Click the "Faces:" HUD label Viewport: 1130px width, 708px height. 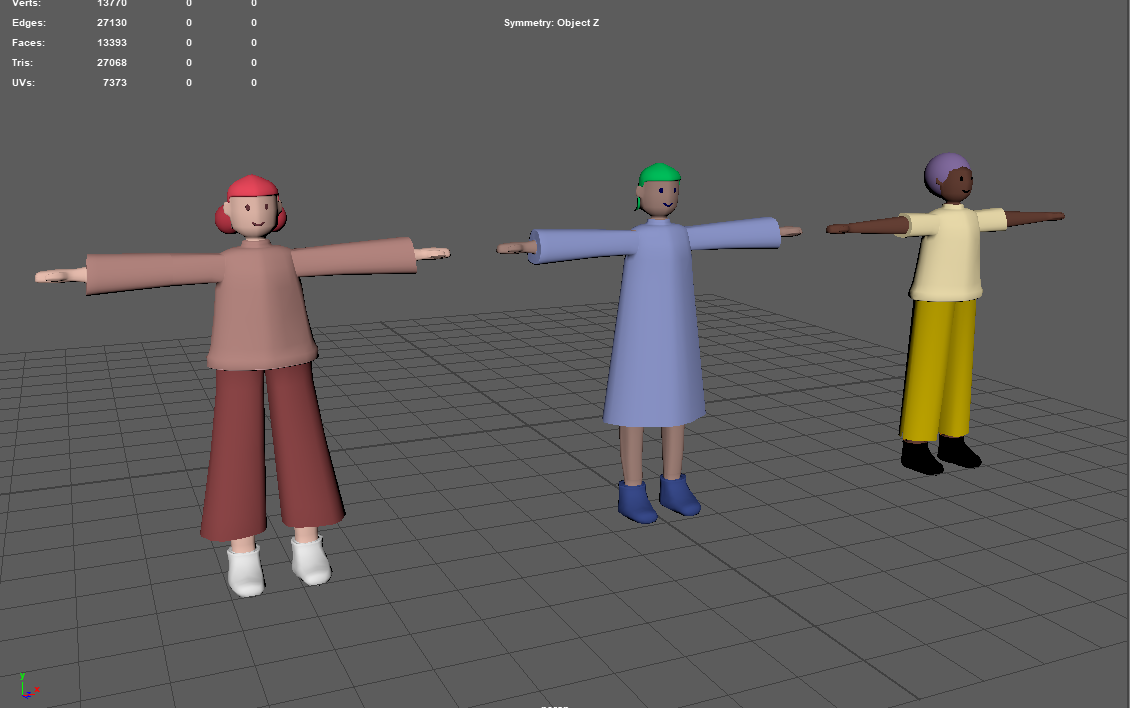(x=28, y=43)
